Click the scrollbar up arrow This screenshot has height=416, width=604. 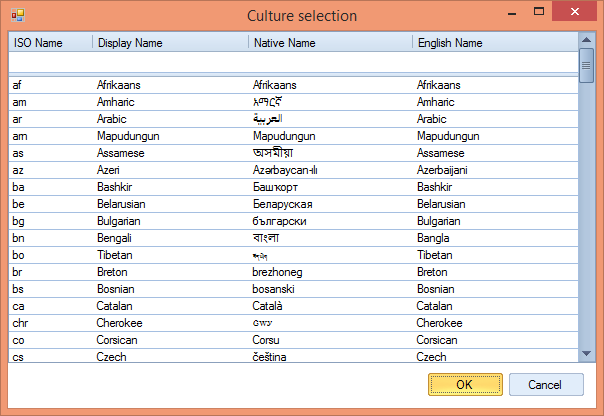click(586, 40)
